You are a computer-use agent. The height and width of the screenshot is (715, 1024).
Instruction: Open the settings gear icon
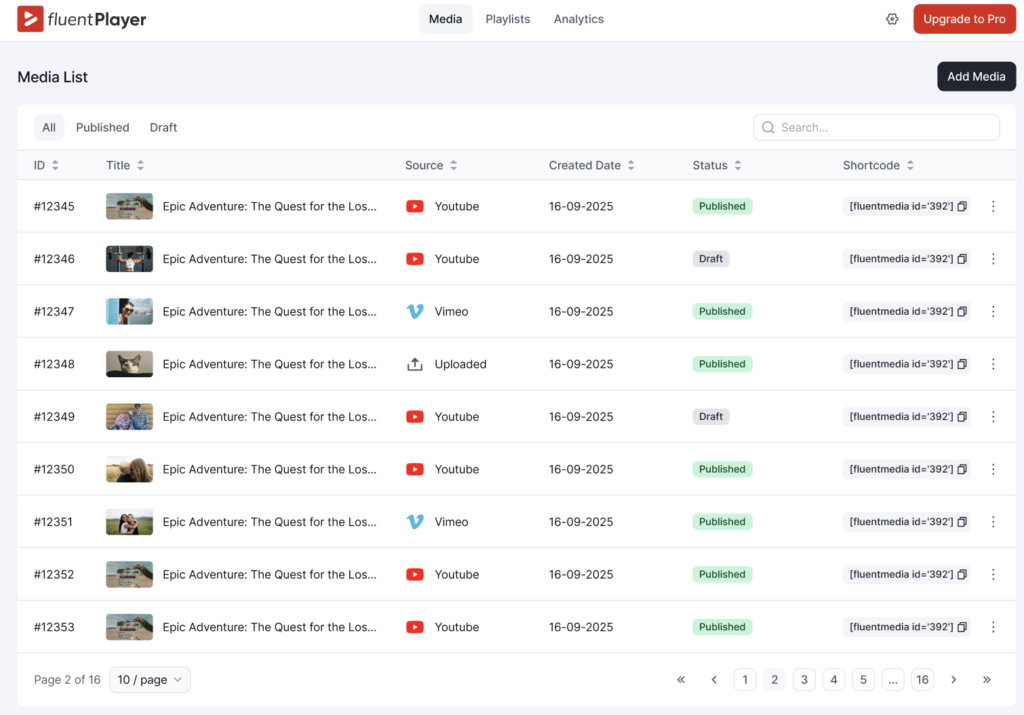tap(892, 18)
